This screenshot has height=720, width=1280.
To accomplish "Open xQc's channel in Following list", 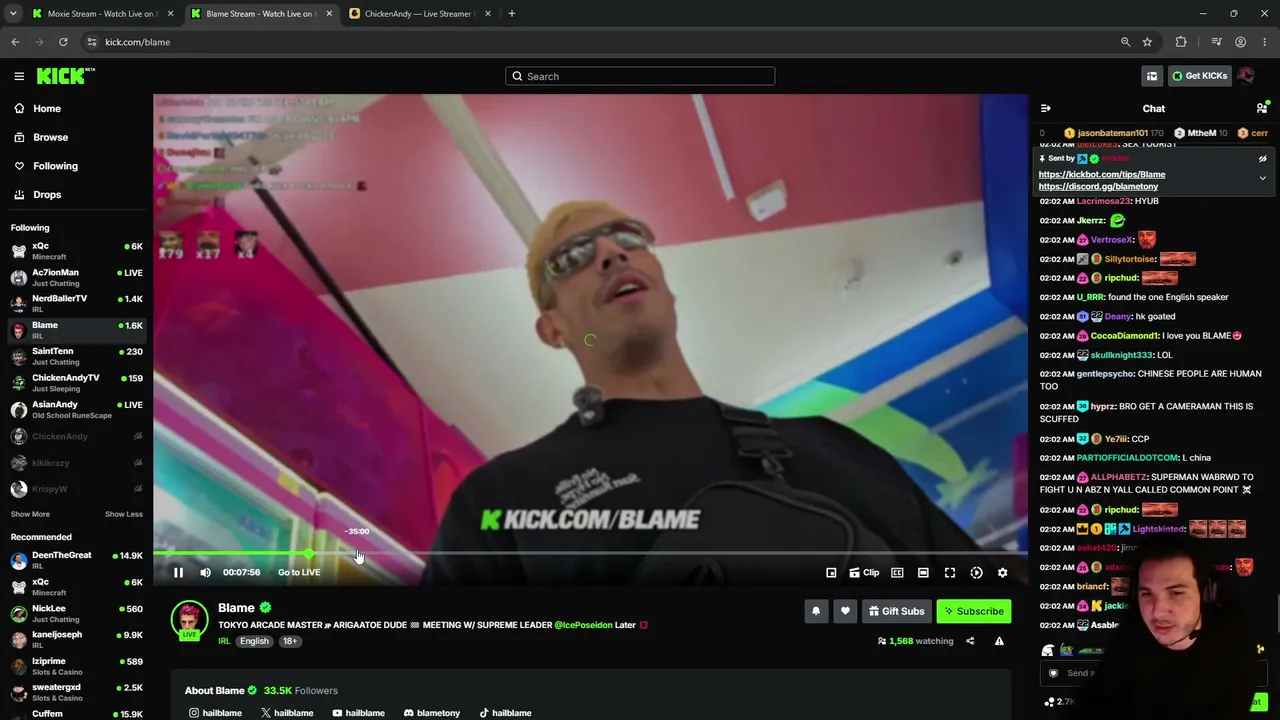I will [x=76, y=250].
